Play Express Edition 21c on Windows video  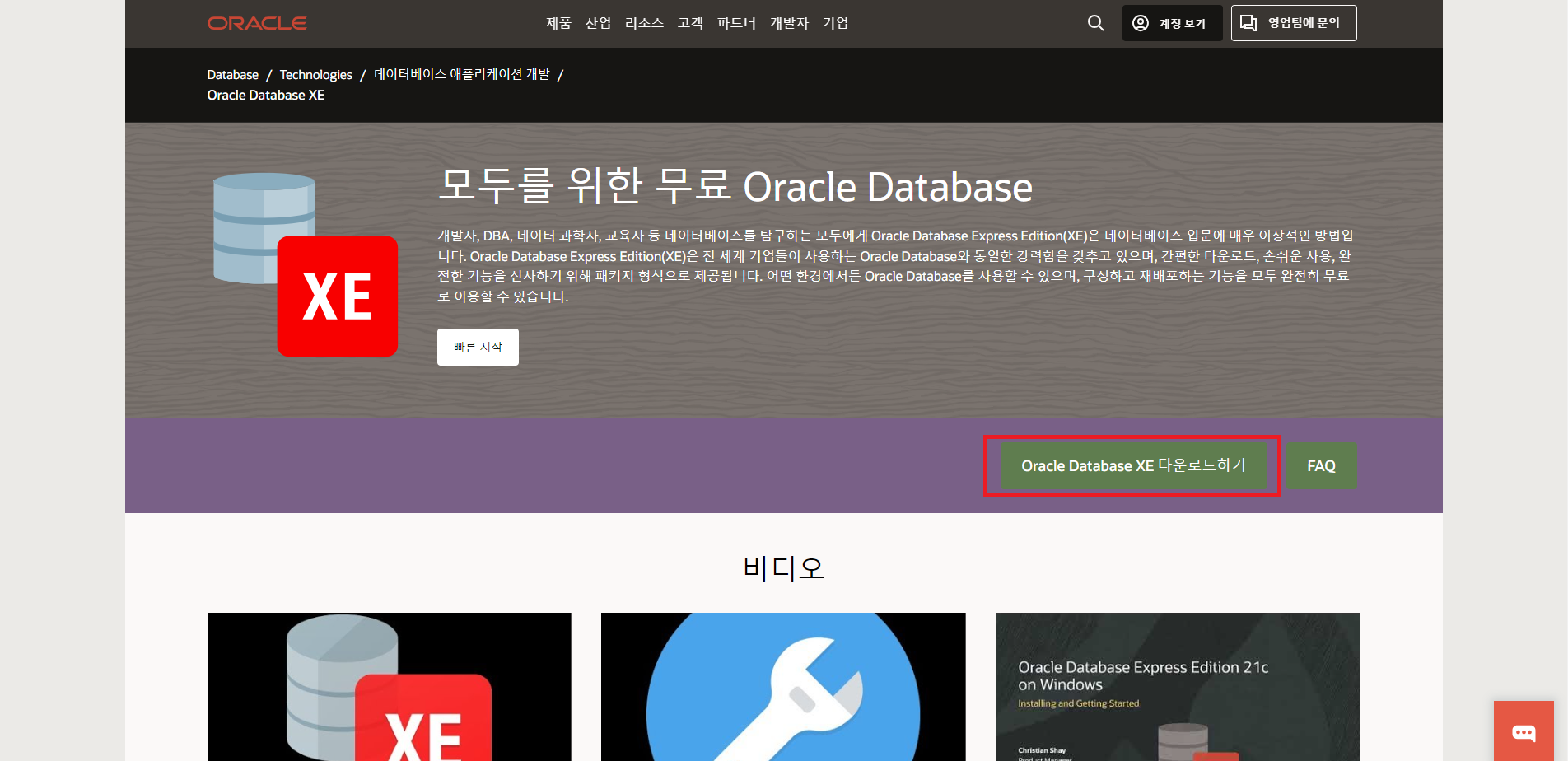coord(1177,687)
